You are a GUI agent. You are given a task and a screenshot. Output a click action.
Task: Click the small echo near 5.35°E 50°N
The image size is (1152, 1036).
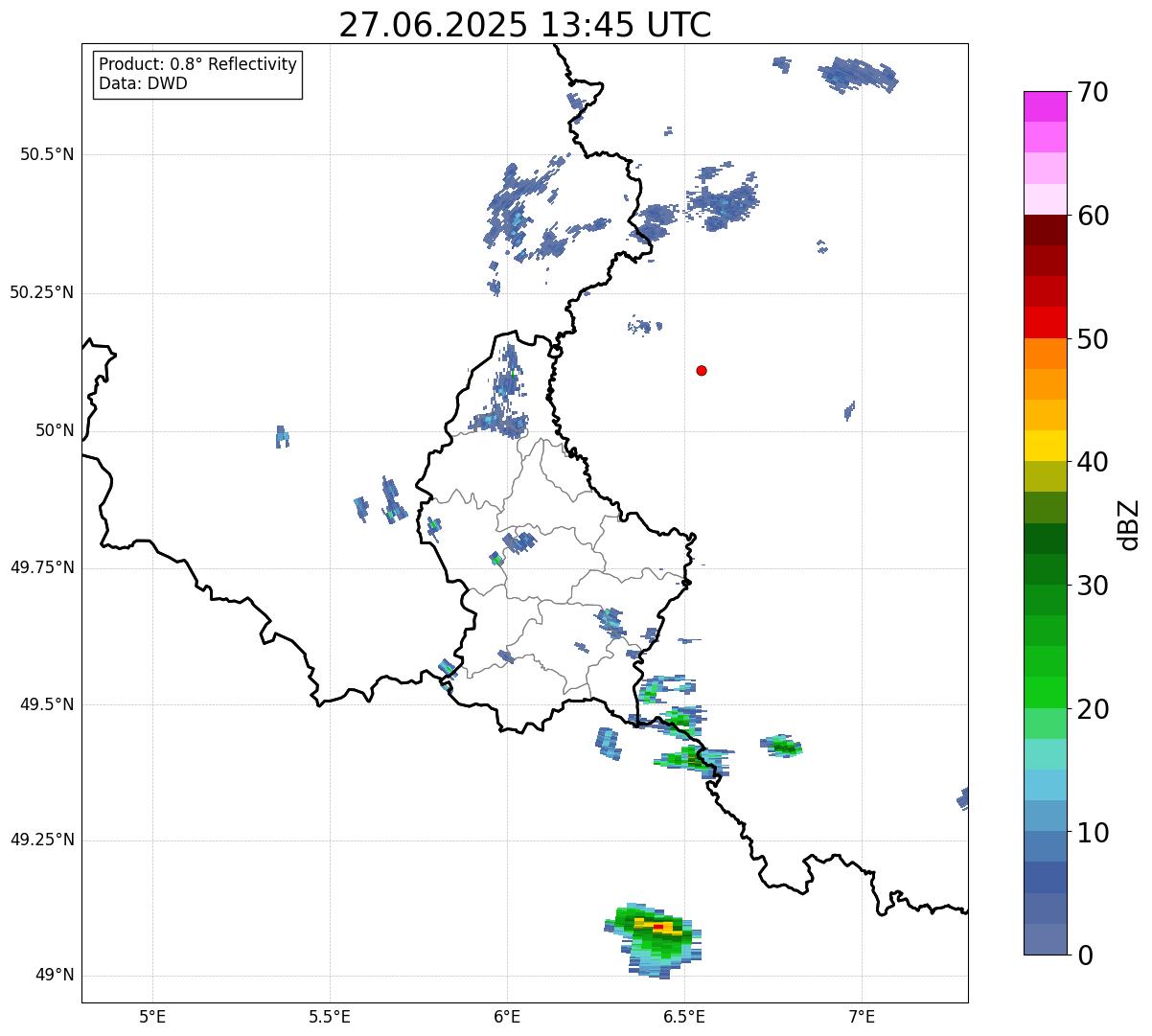pyautogui.click(x=282, y=437)
